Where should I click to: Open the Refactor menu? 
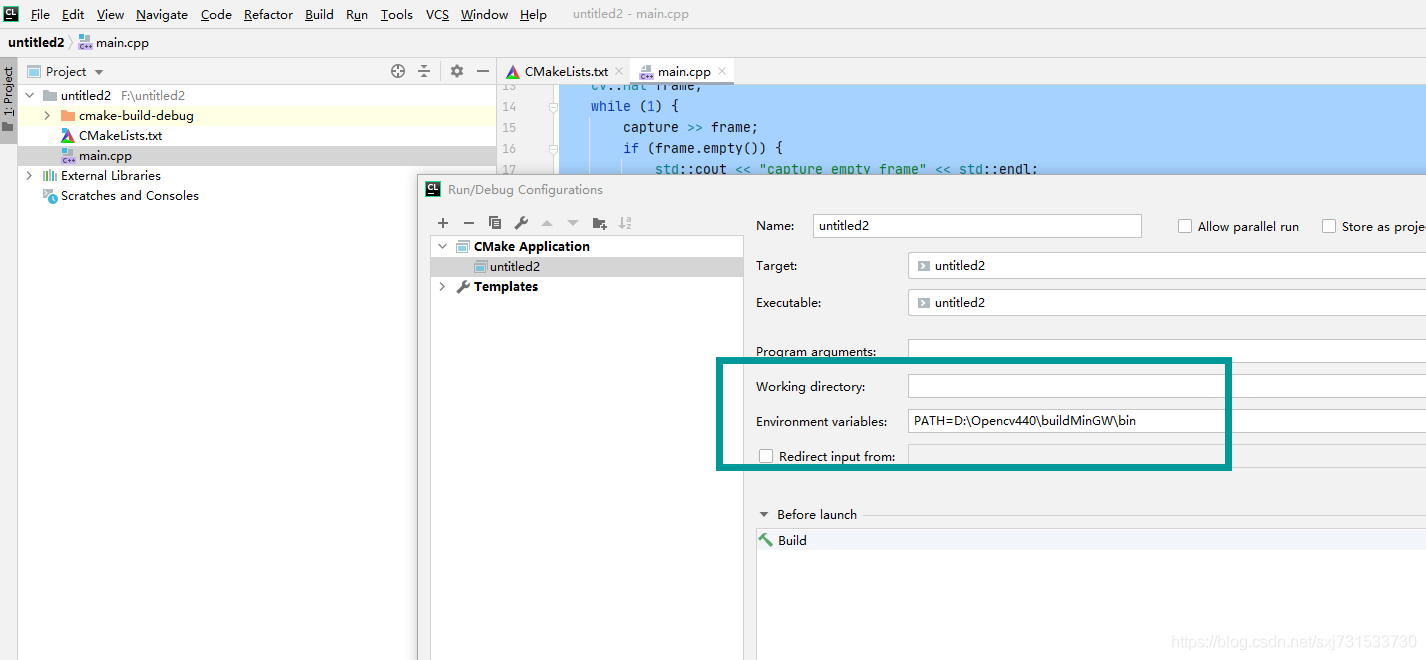point(268,14)
